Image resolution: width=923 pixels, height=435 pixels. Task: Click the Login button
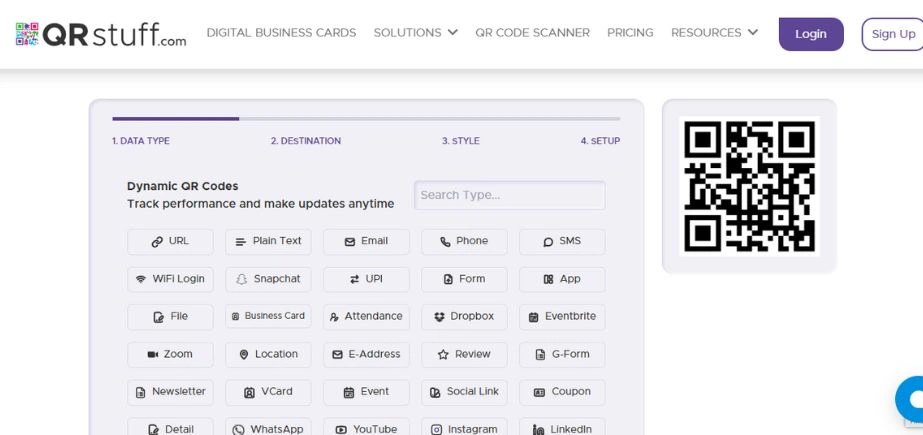pyautogui.click(x=810, y=34)
